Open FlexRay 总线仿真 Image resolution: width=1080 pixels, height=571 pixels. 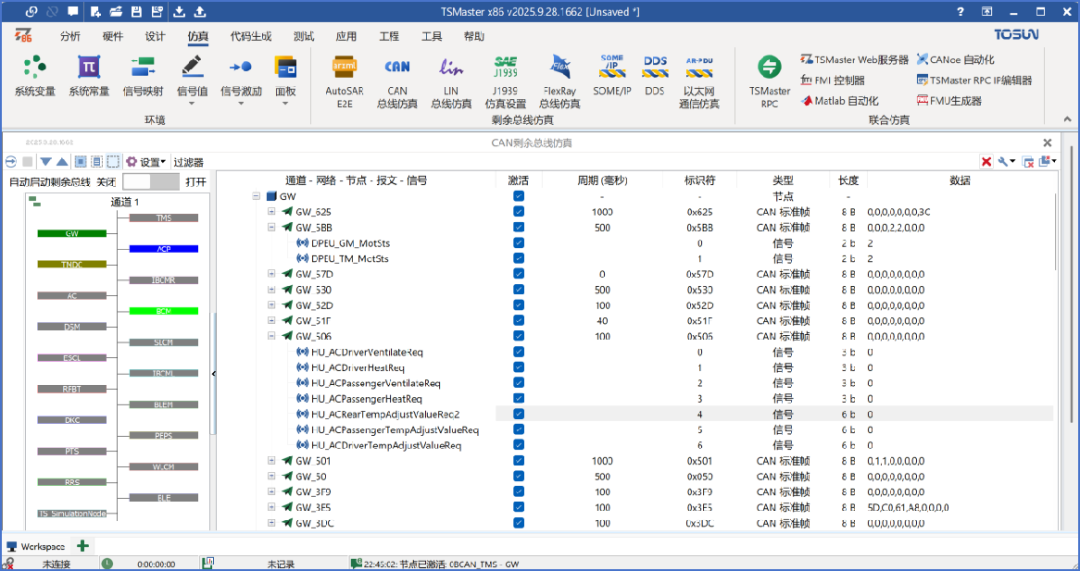tap(559, 83)
